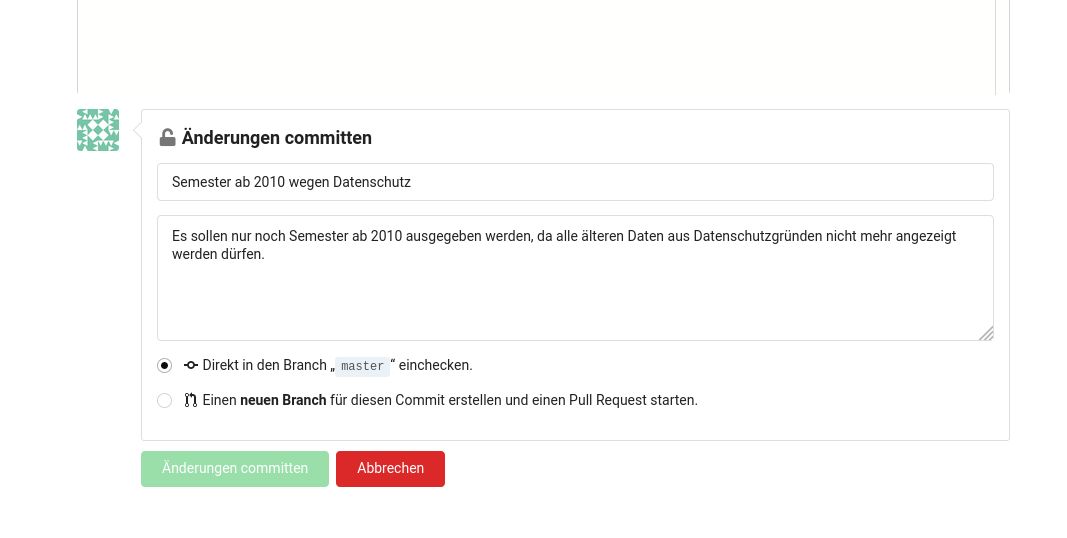1067x538 pixels.
Task: Click the 'Änderungen committen' heading text
Action: (276, 138)
